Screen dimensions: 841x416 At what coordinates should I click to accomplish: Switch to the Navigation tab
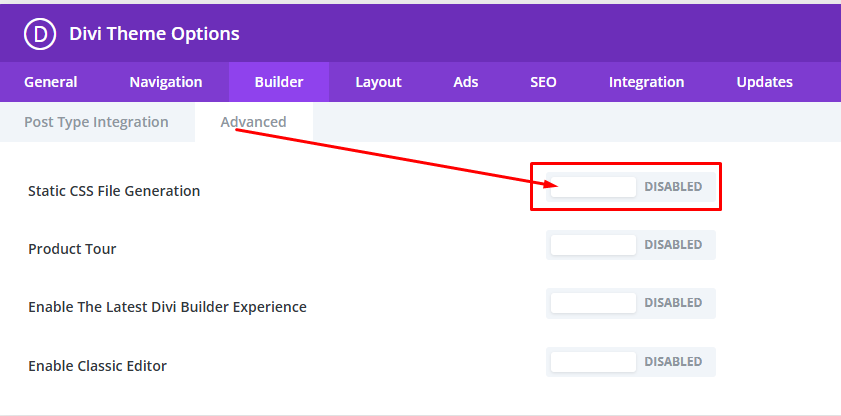166,82
